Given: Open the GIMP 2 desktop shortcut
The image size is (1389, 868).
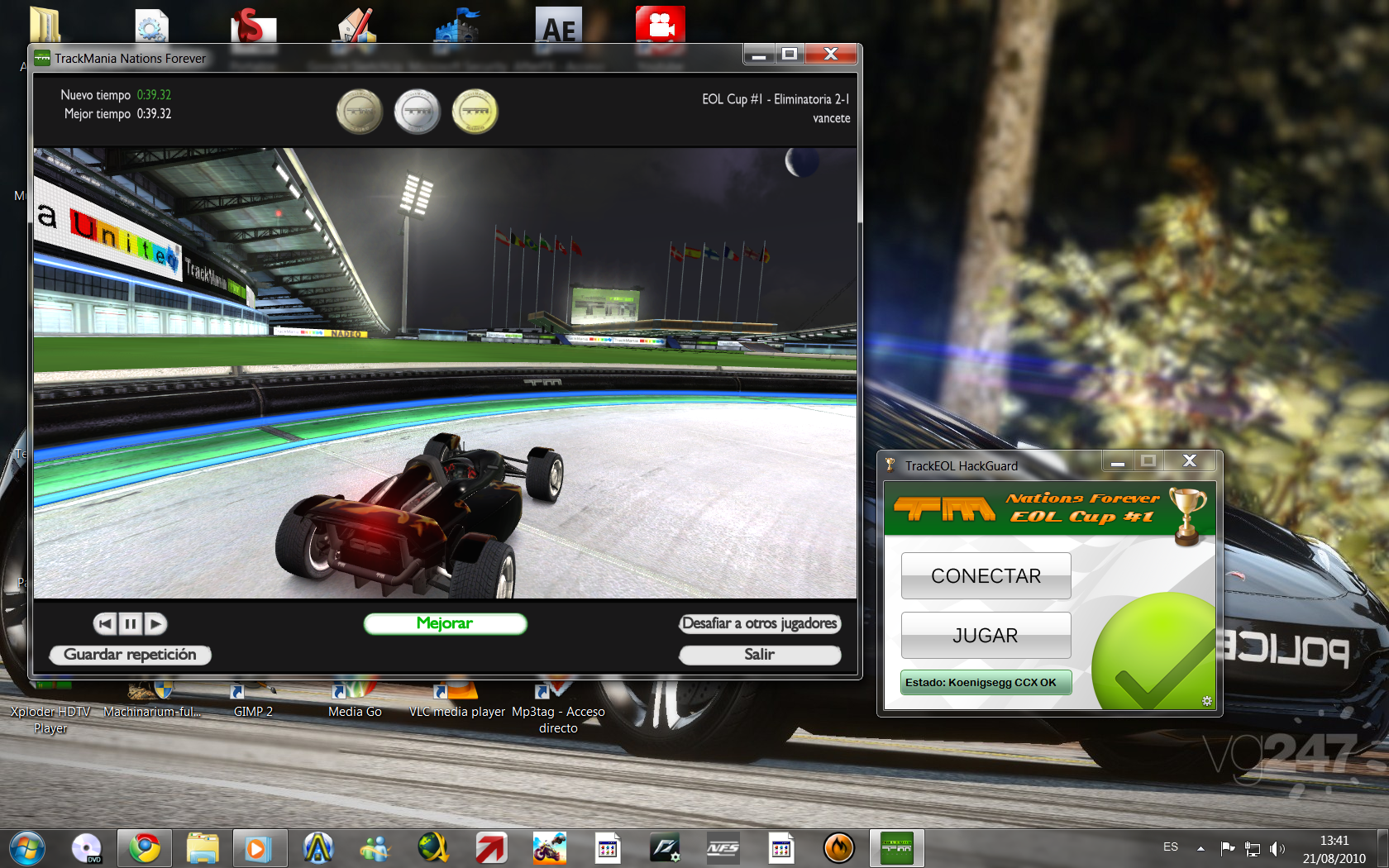Looking at the screenshot, I should pos(253,699).
